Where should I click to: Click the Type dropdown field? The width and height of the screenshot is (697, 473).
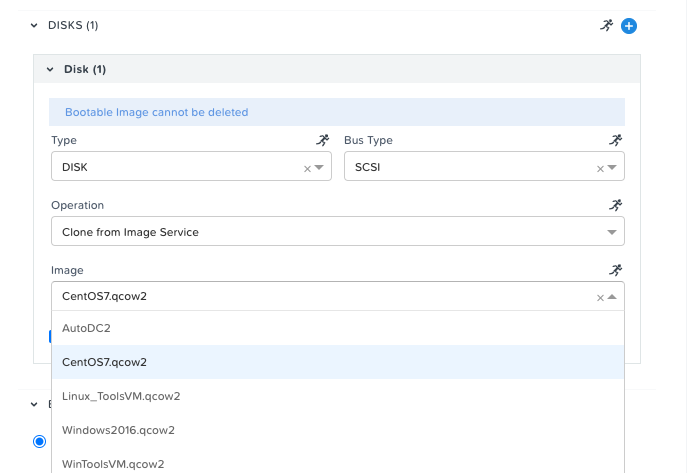point(191,166)
